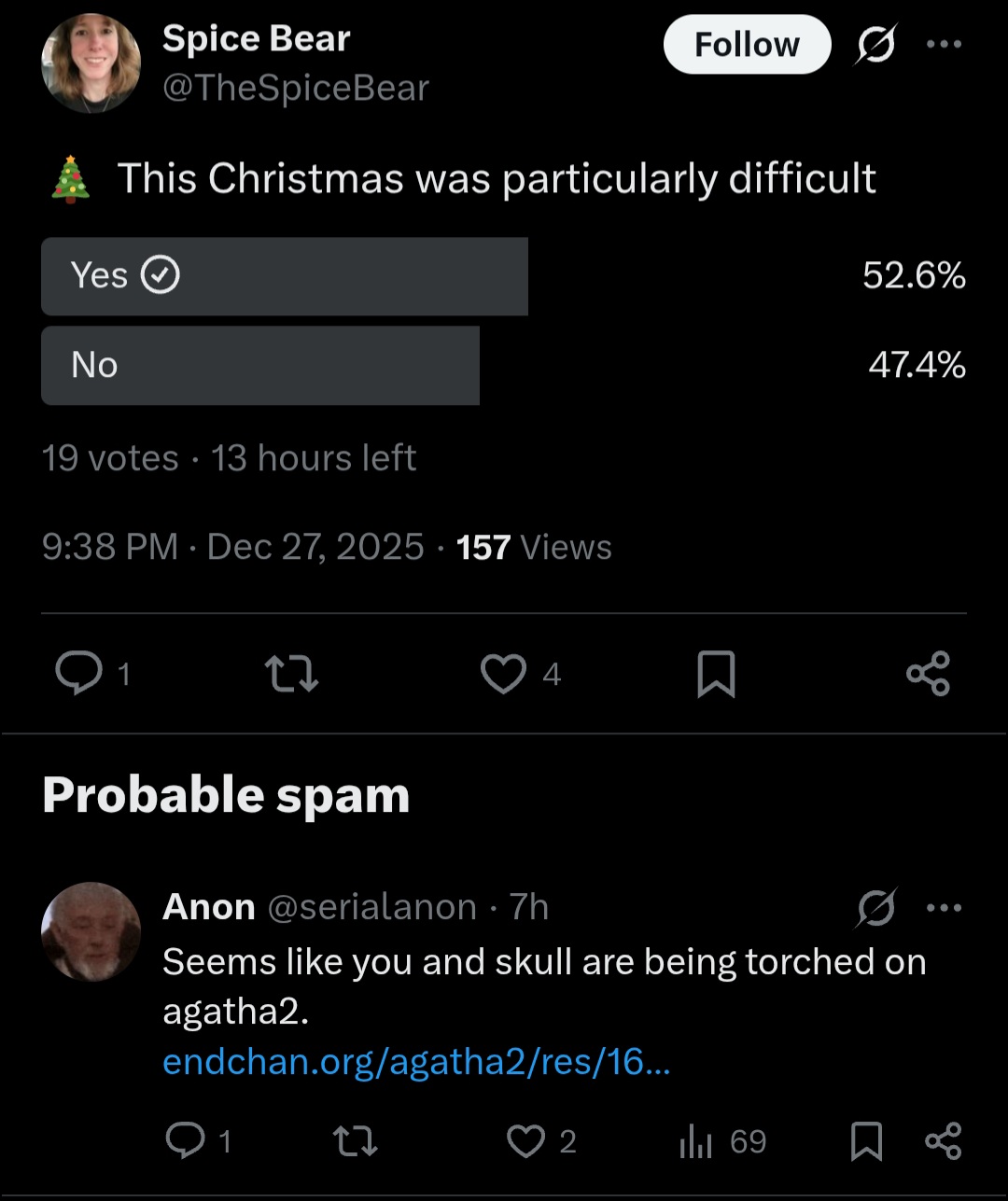Viewport: 1008px width, 1201px height.
Task: Bookmark Anon's reply
Action: coord(866,1140)
